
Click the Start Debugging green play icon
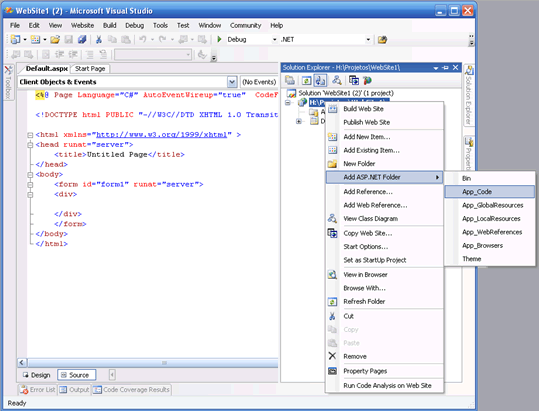coord(219,40)
